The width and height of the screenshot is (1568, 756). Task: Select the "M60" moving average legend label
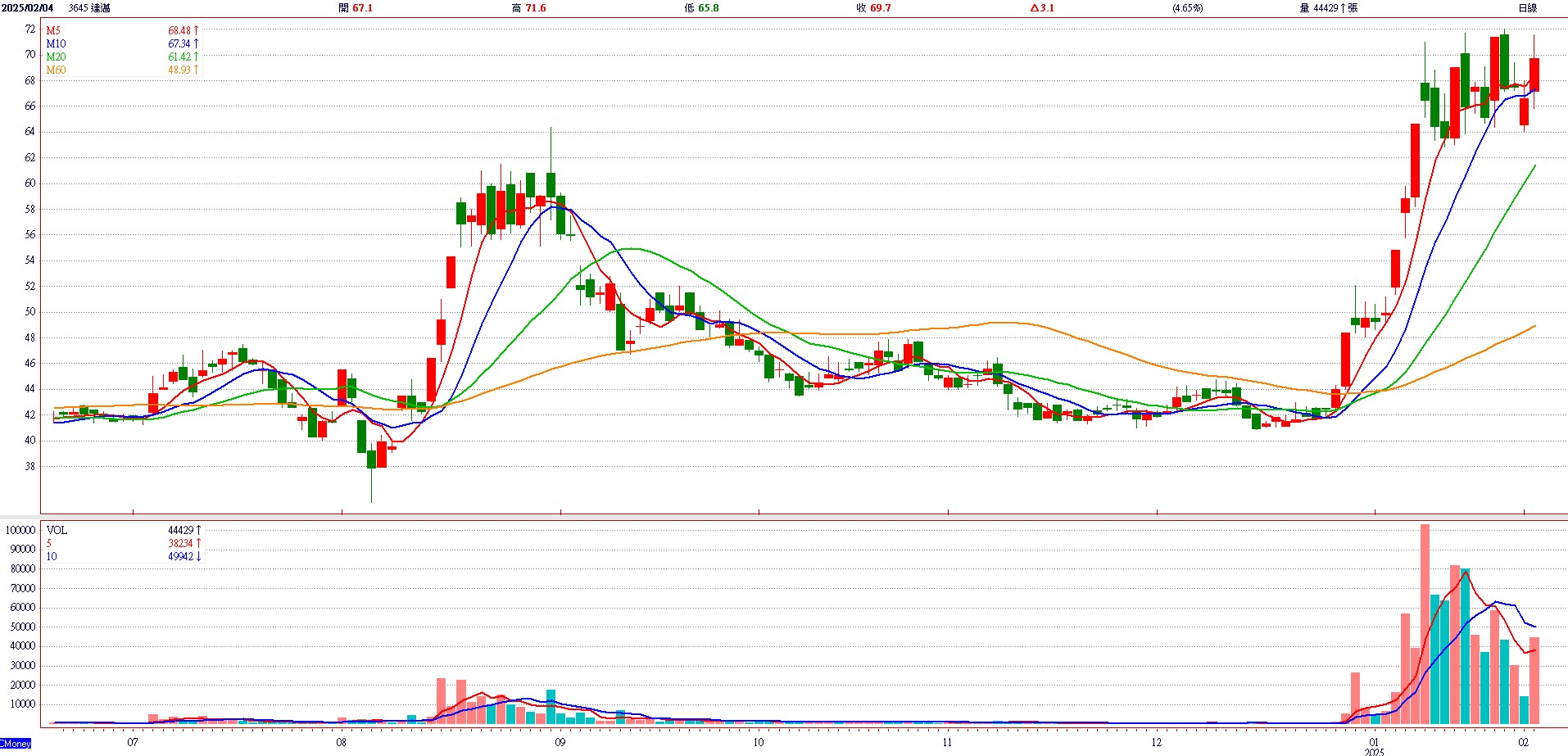pyautogui.click(x=56, y=70)
